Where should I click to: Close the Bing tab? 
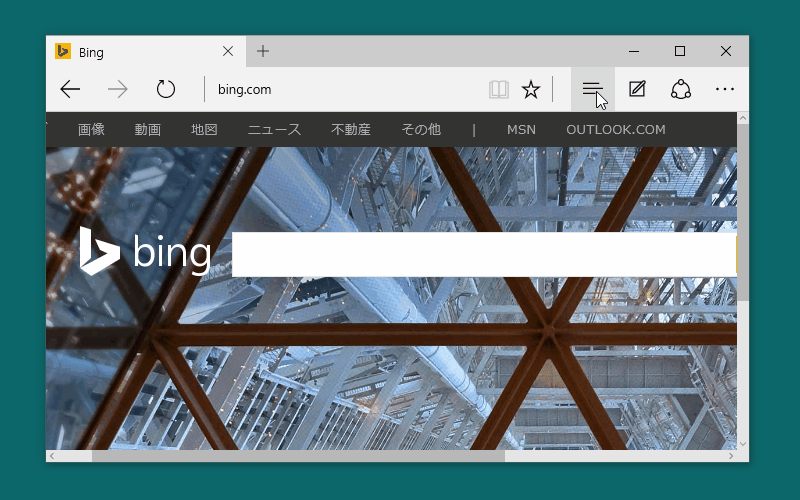point(228,51)
